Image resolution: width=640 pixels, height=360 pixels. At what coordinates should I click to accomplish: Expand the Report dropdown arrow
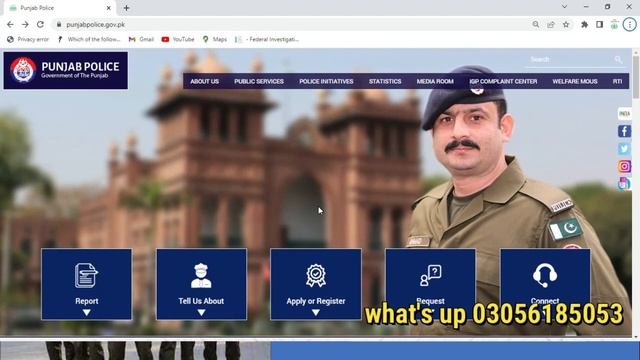click(87, 313)
